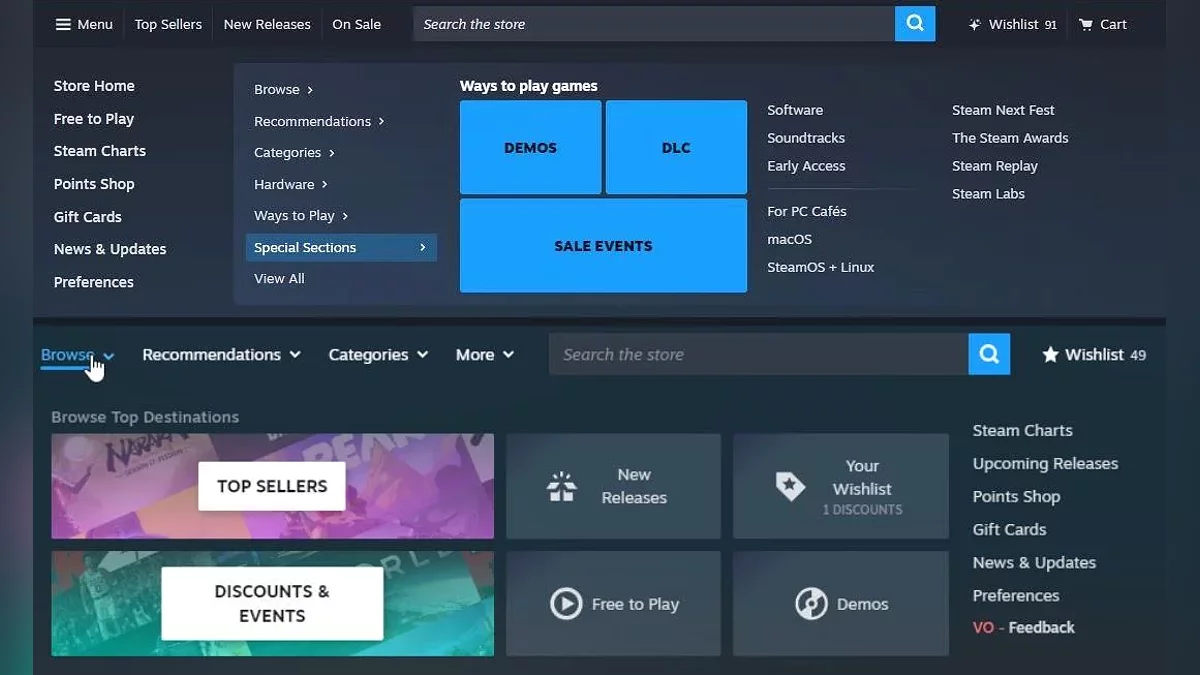
Task: Open the Cart icon
Action: point(1086,24)
